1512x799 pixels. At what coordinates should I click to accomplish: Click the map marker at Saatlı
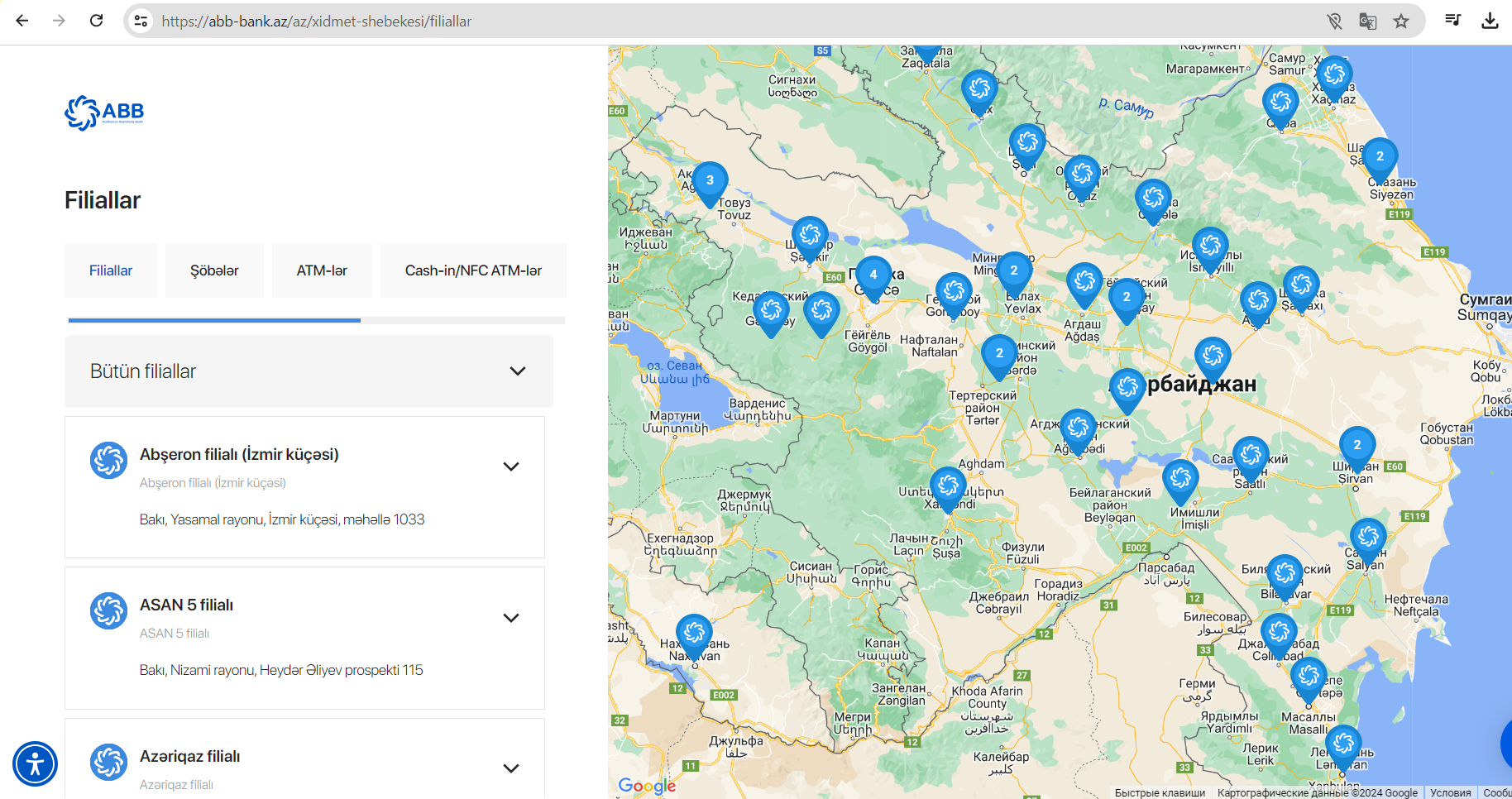1251,458
